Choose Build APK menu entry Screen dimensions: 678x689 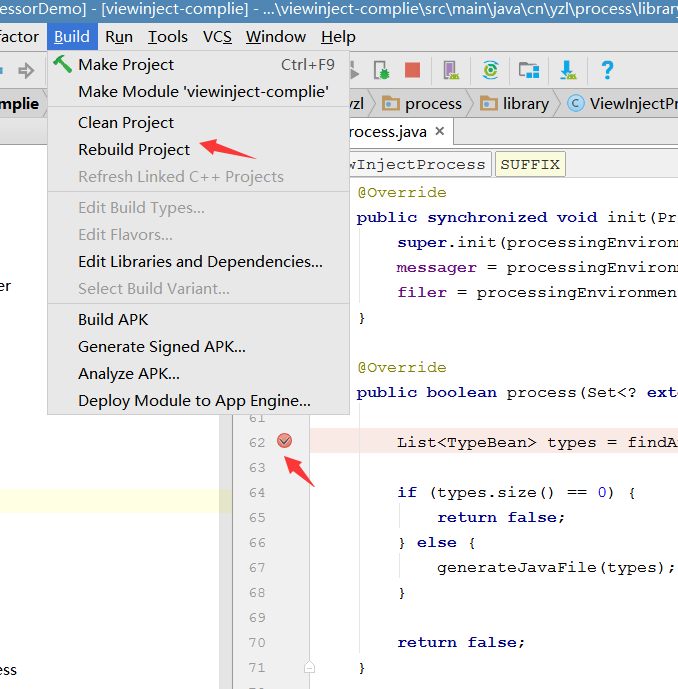coord(198,319)
